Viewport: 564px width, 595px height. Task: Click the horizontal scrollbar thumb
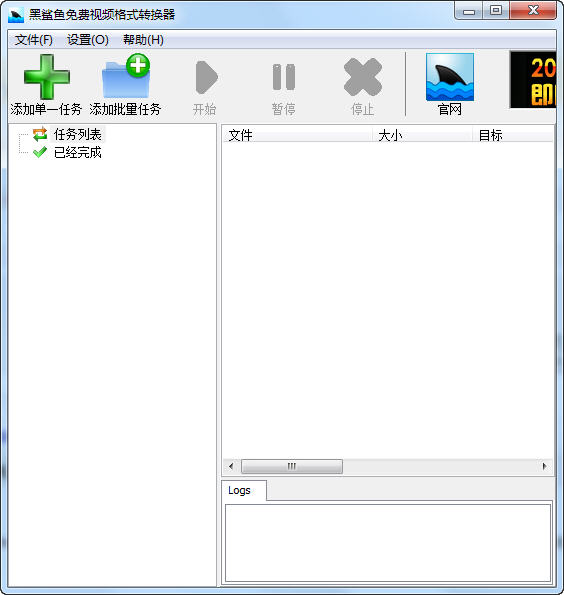292,466
